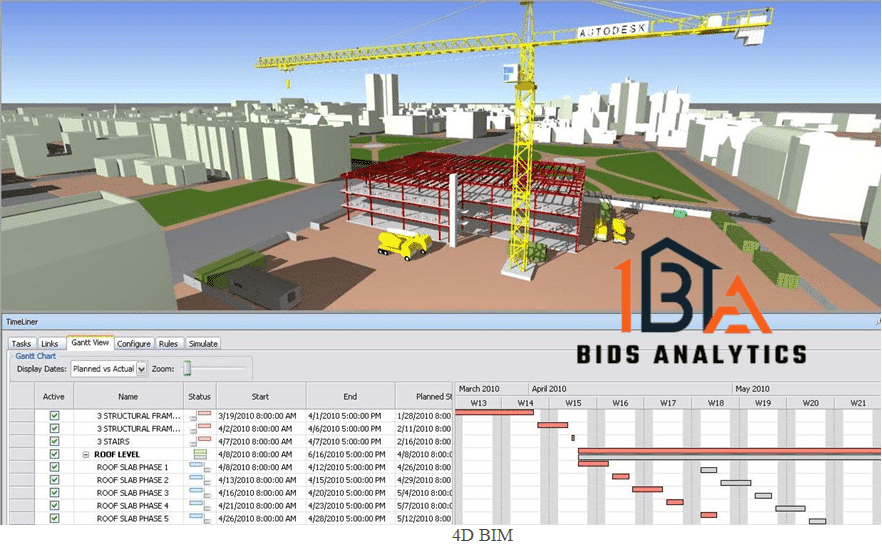Toggle Active checkbox for ROOF SLAB PHASE 4
The width and height of the screenshot is (882, 548).
pyautogui.click(x=55, y=505)
